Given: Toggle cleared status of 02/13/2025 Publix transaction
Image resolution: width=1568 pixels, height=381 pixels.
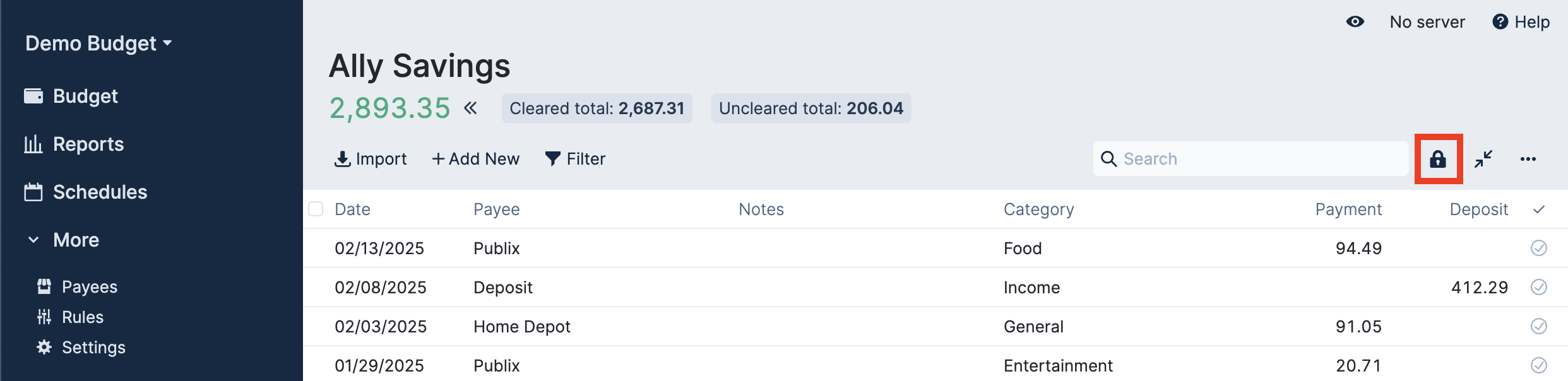Looking at the screenshot, I should [1538, 248].
